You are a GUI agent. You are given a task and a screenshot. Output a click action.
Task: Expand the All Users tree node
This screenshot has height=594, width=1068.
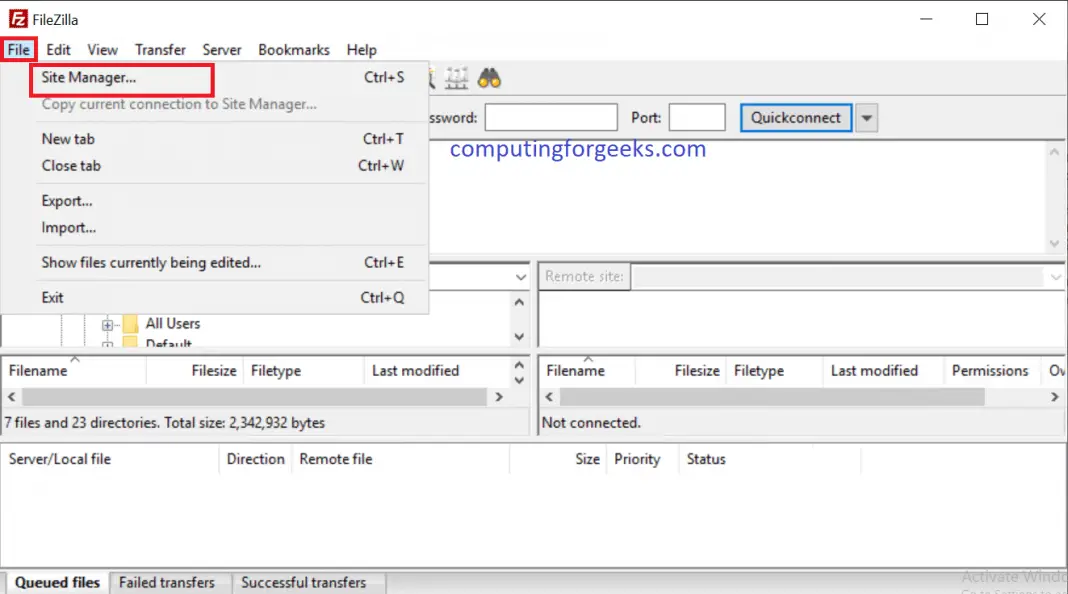pyautogui.click(x=107, y=323)
